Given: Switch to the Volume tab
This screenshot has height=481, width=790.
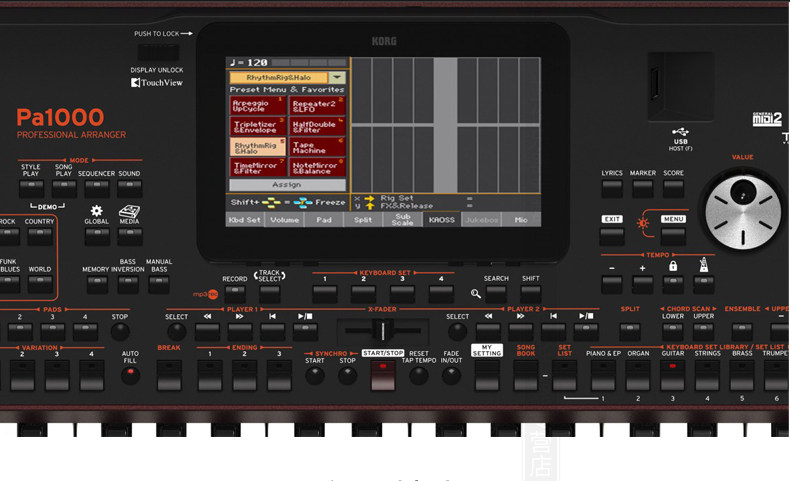Looking at the screenshot, I should click(x=284, y=220).
